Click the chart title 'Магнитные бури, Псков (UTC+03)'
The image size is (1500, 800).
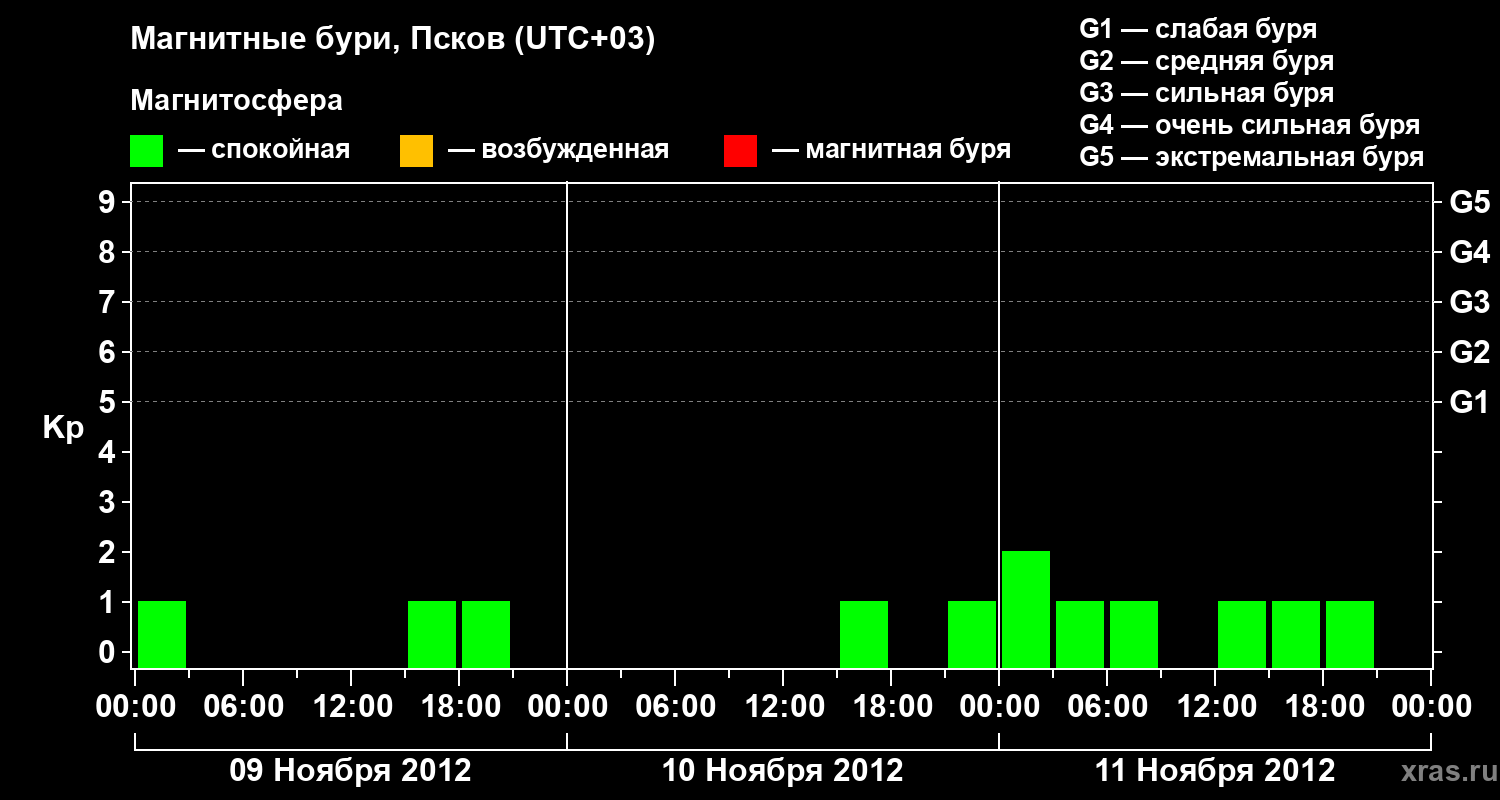tap(393, 40)
